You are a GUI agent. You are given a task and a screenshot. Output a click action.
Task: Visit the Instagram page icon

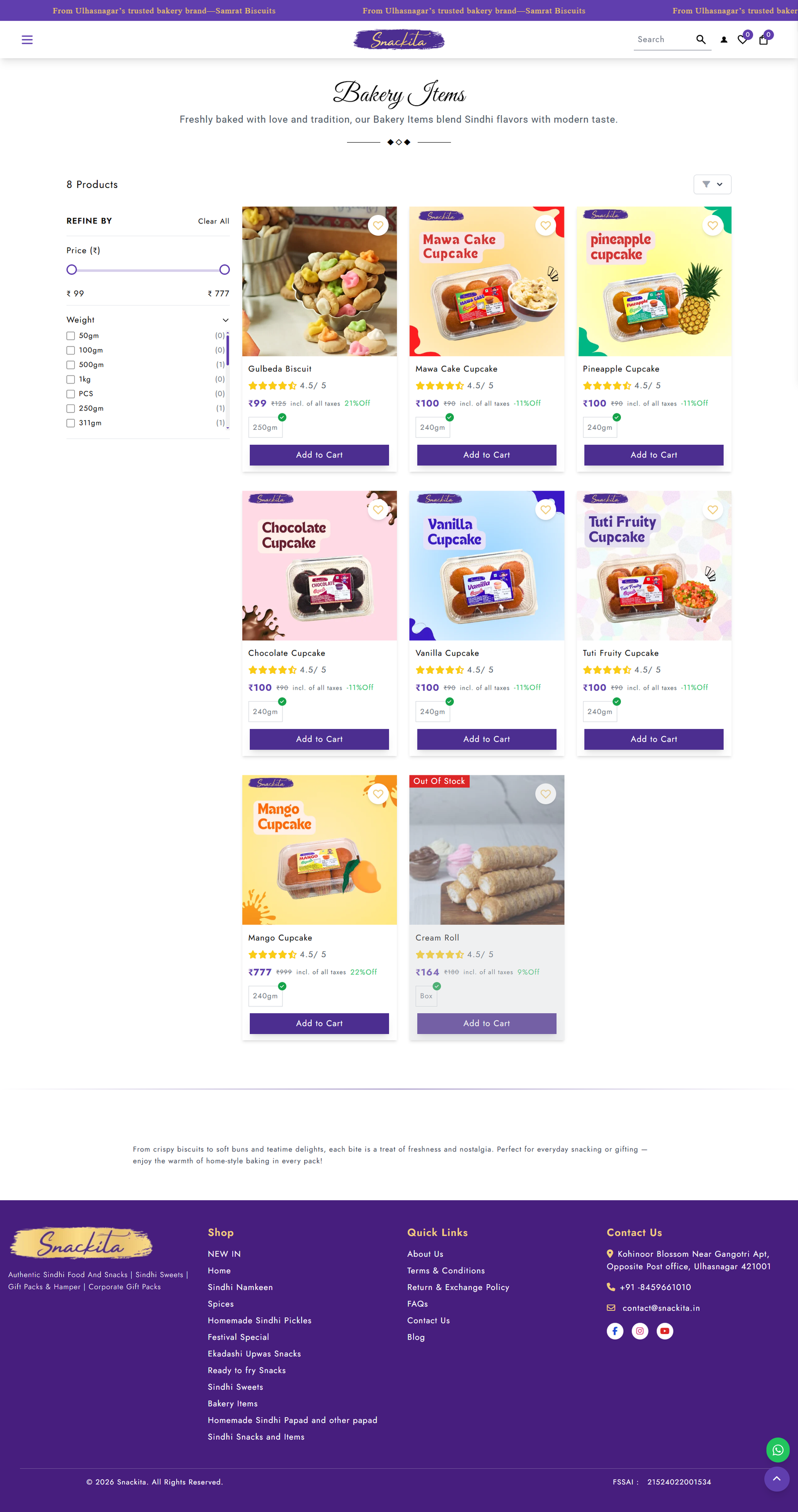coord(639,1330)
